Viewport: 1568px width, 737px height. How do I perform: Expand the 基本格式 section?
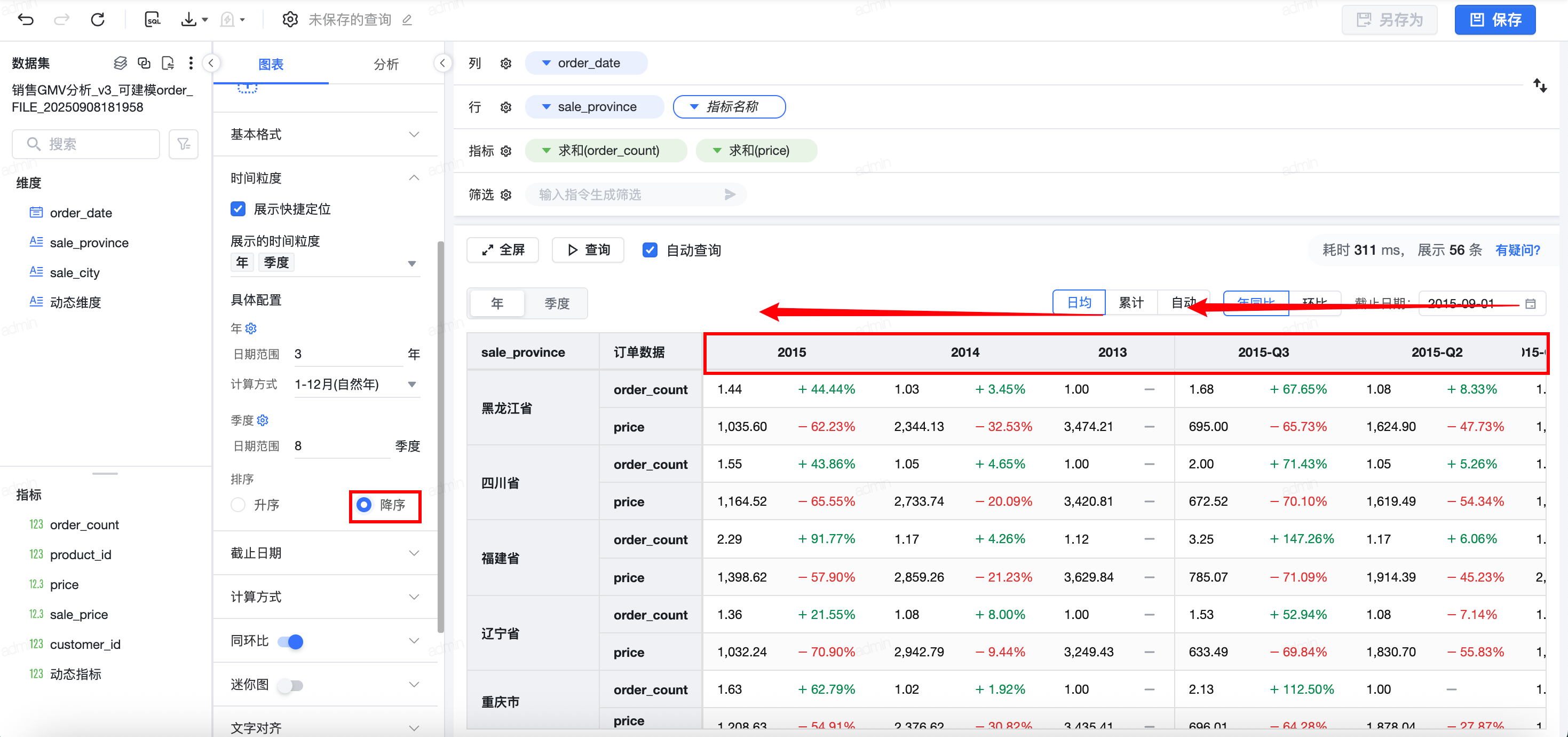click(x=324, y=134)
